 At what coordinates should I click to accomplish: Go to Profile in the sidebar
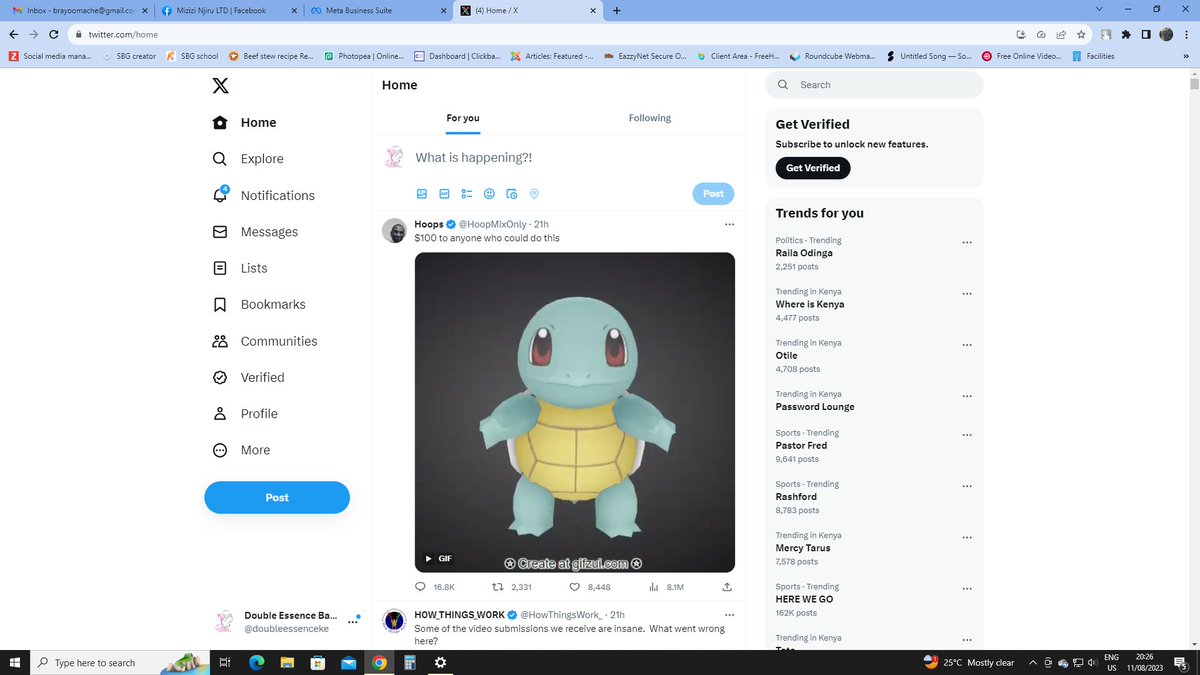click(245, 414)
